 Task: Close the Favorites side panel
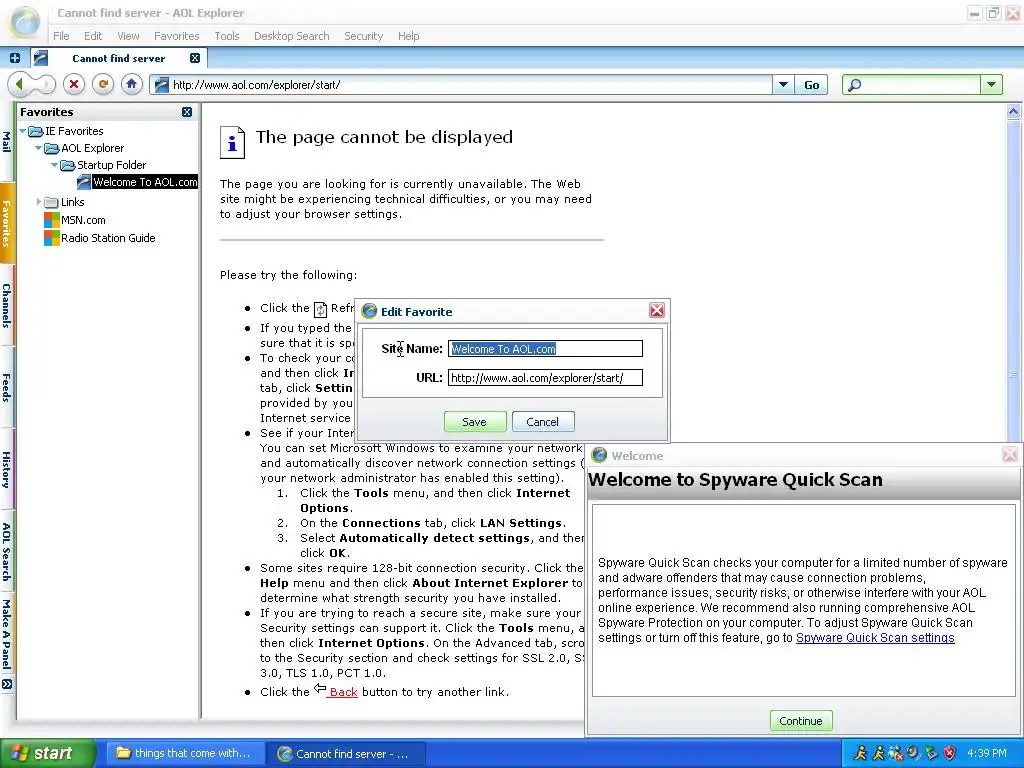[x=187, y=112]
